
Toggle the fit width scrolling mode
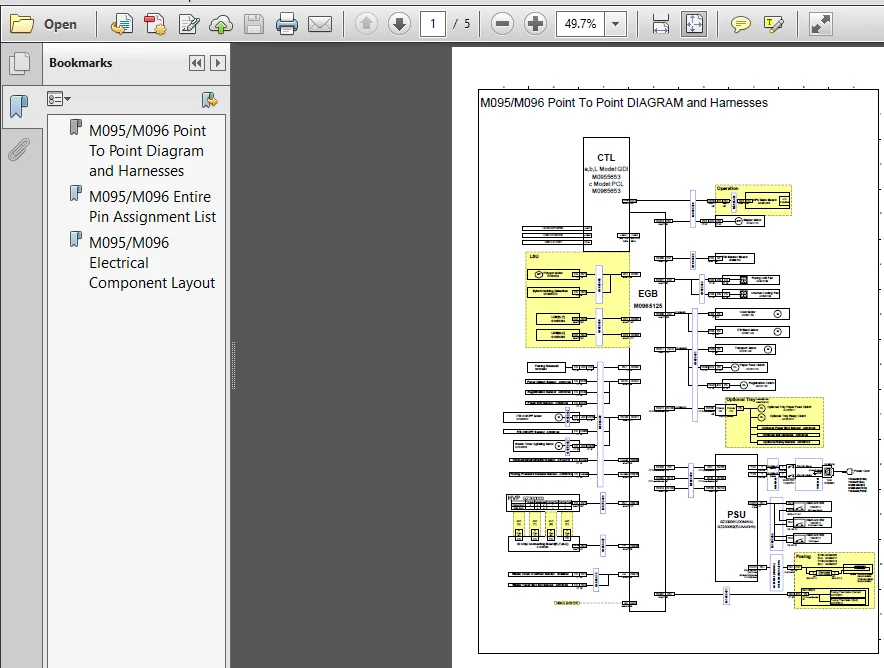coord(660,24)
